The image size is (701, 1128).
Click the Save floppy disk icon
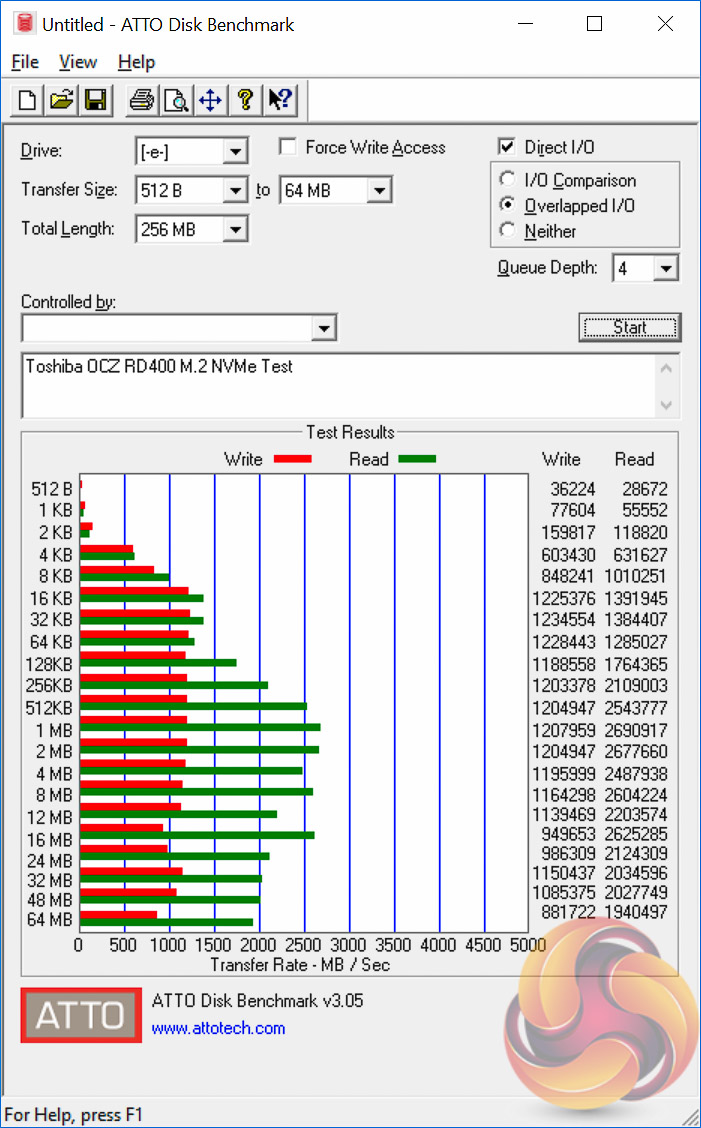96,99
